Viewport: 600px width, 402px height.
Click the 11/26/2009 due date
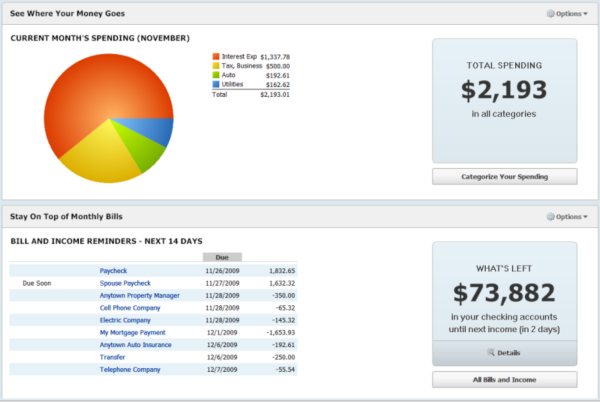(222, 271)
